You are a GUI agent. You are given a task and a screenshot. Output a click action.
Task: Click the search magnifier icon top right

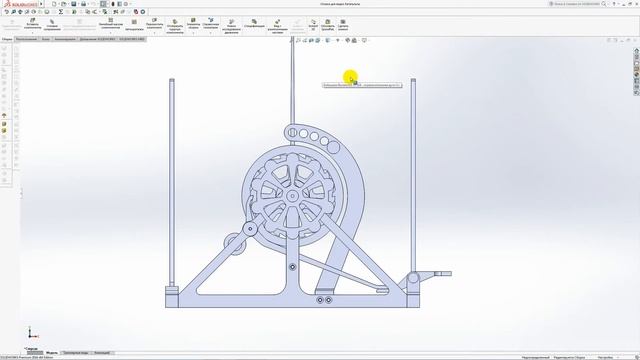[x=604, y=4]
